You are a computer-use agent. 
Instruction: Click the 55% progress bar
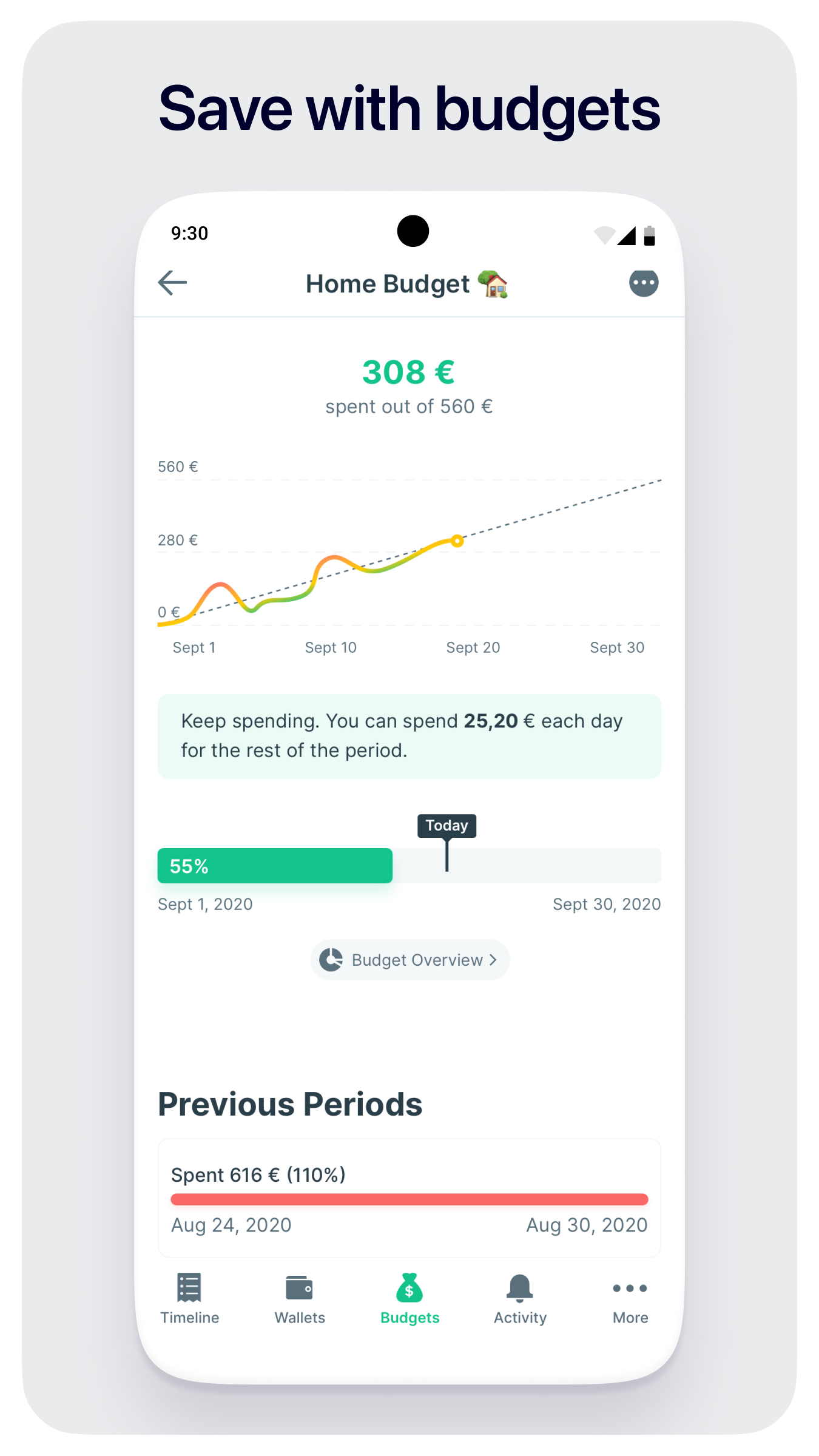[x=275, y=866]
